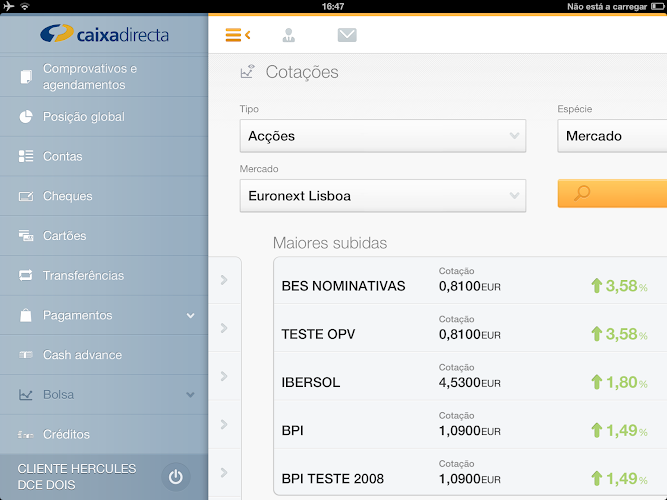Image resolution: width=667 pixels, height=500 pixels.
Task: Expand the BPI row chevron
Action: pos(225,424)
